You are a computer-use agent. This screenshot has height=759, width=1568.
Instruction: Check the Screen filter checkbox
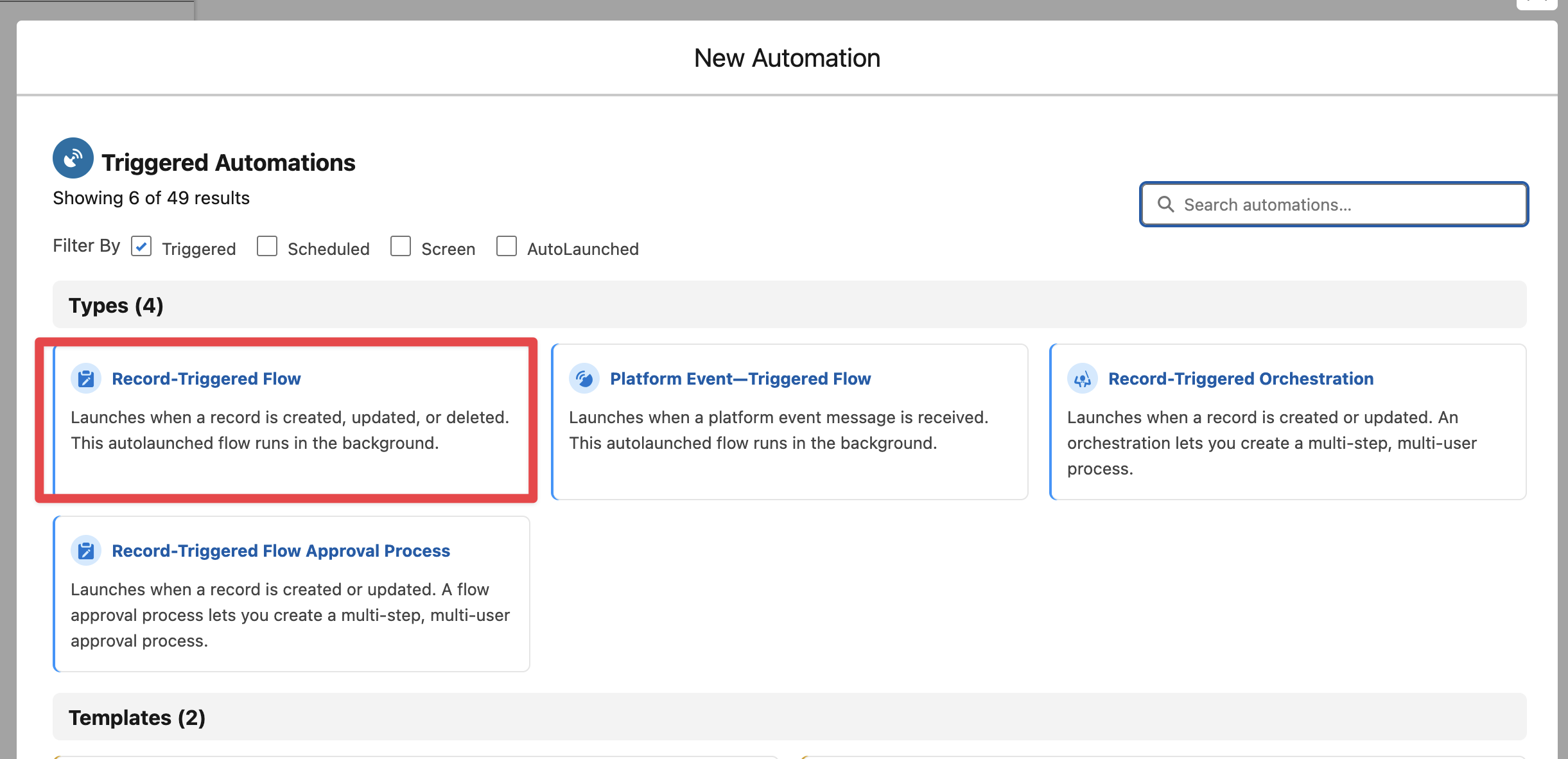pos(401,247)
